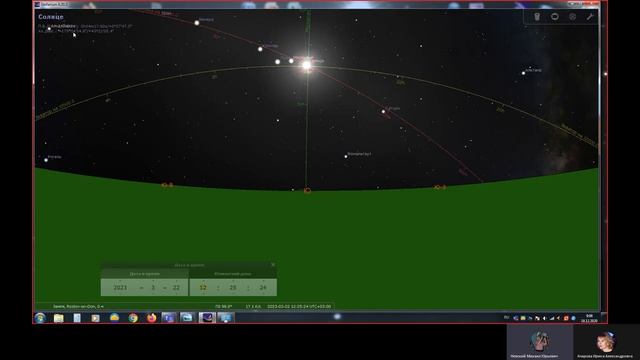This screenshot has height=360, width=640.
Task: Click the day field showing 22
Action: pos(176,288)
